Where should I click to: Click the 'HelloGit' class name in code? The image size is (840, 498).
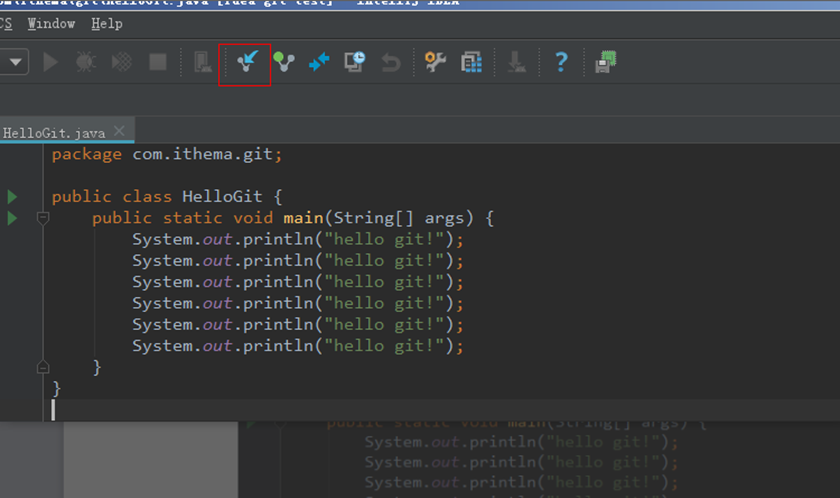(x=222, y=197)
